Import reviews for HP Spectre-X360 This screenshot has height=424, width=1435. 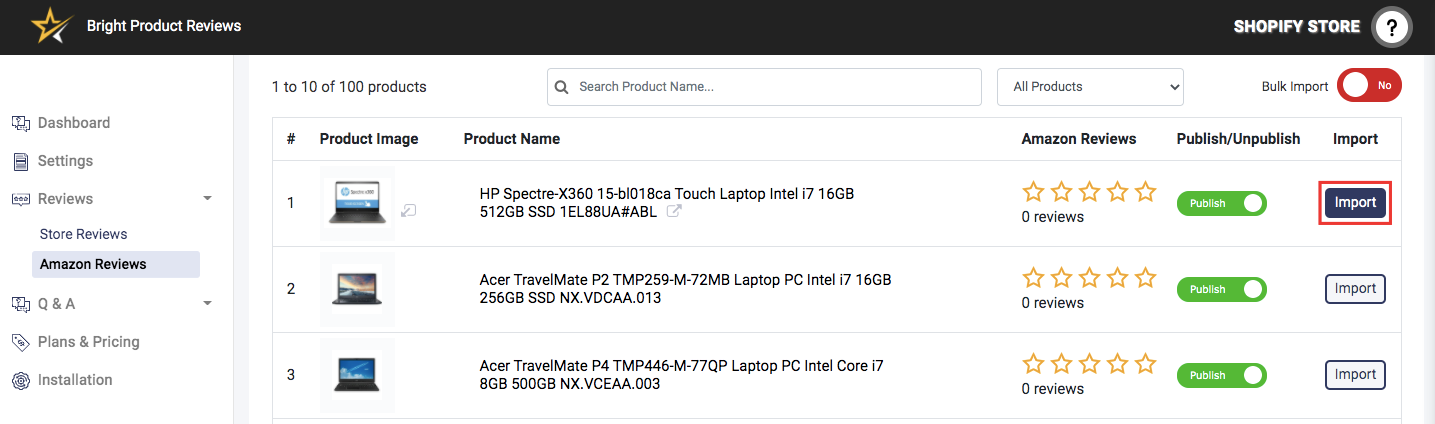[1355, 203]
